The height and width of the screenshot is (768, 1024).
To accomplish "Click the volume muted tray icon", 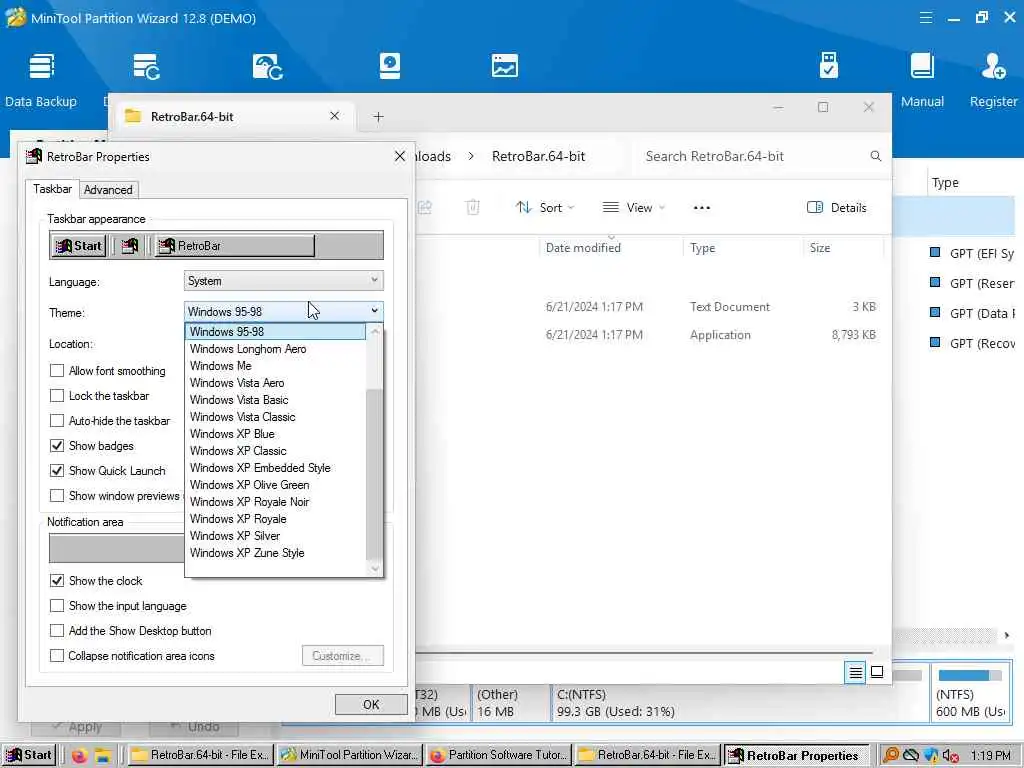I will pyautogui.click(x=950, y=756).
